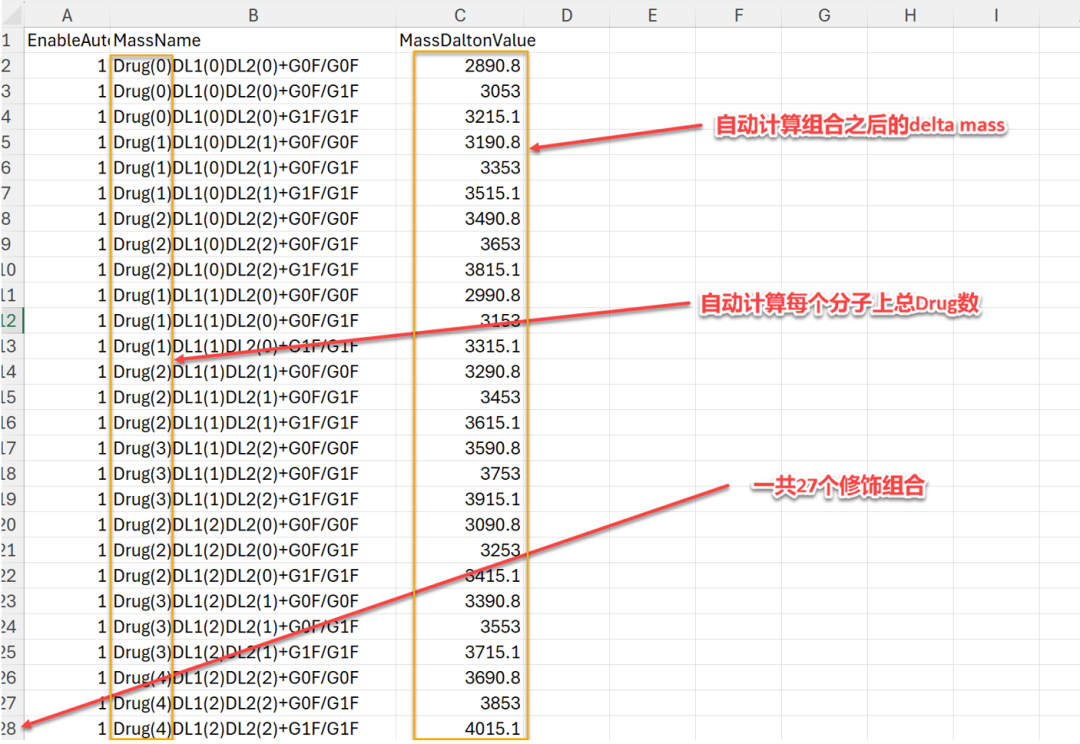Click row 12 header
This screenshot has height=744, width=1080.
click(8, 321)
